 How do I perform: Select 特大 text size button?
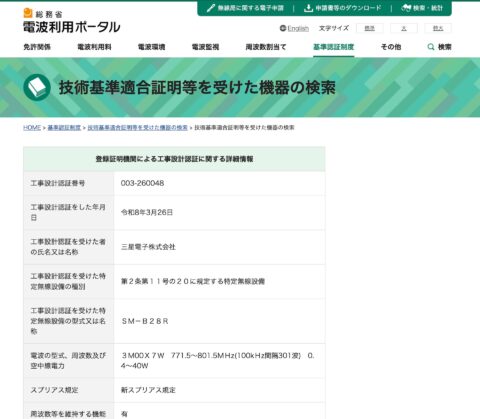pos(438,28)
